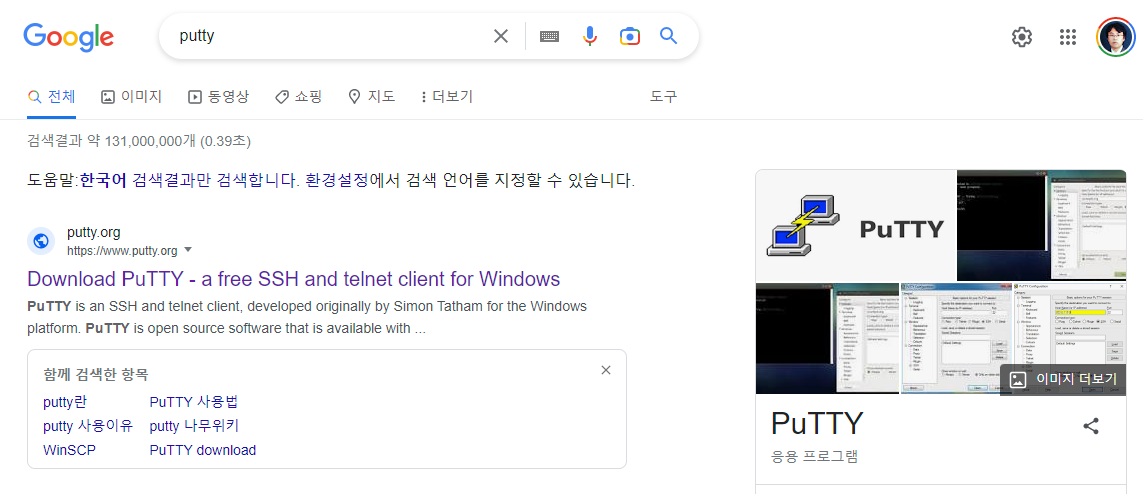Open the 더보기 menu in search tabs
This screenshot has height=494, width=1143.
447,96
